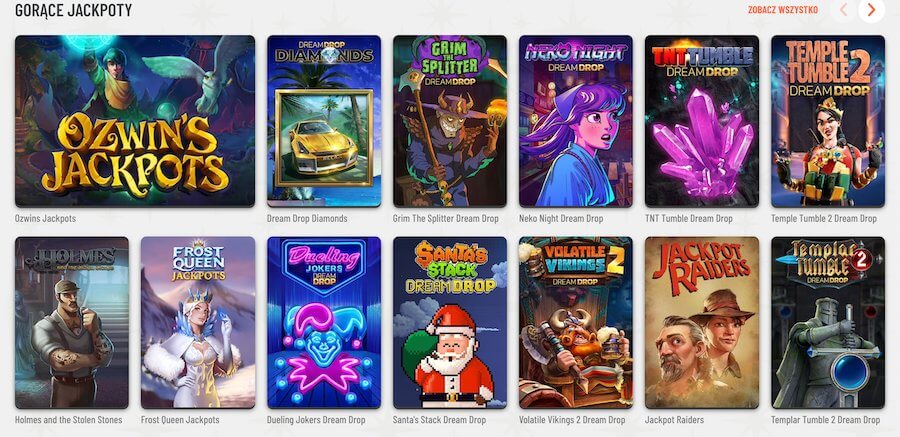This screenshot has height=437, width=900.
Task: Launch Frost Queen Jackpots tile
Action: point(198,323)
